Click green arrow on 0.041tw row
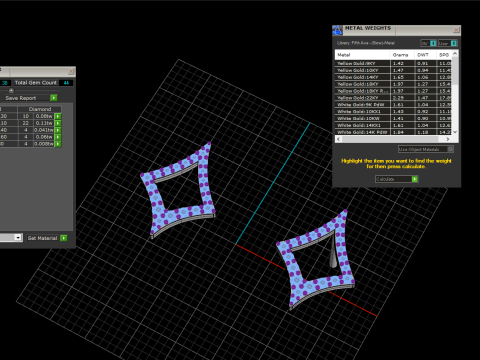This screenshot has height=360, width=480. point(58,130)
